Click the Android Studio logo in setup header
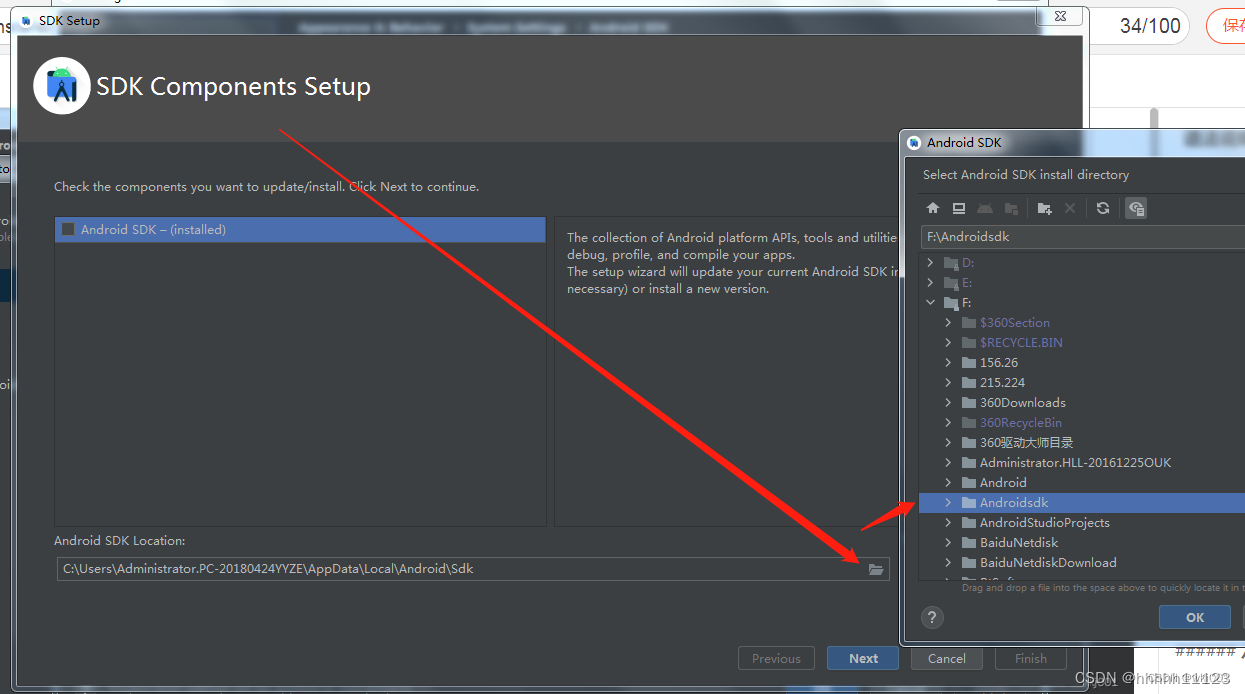Viewport: 1245px width, 694px height. pos(62,86)
